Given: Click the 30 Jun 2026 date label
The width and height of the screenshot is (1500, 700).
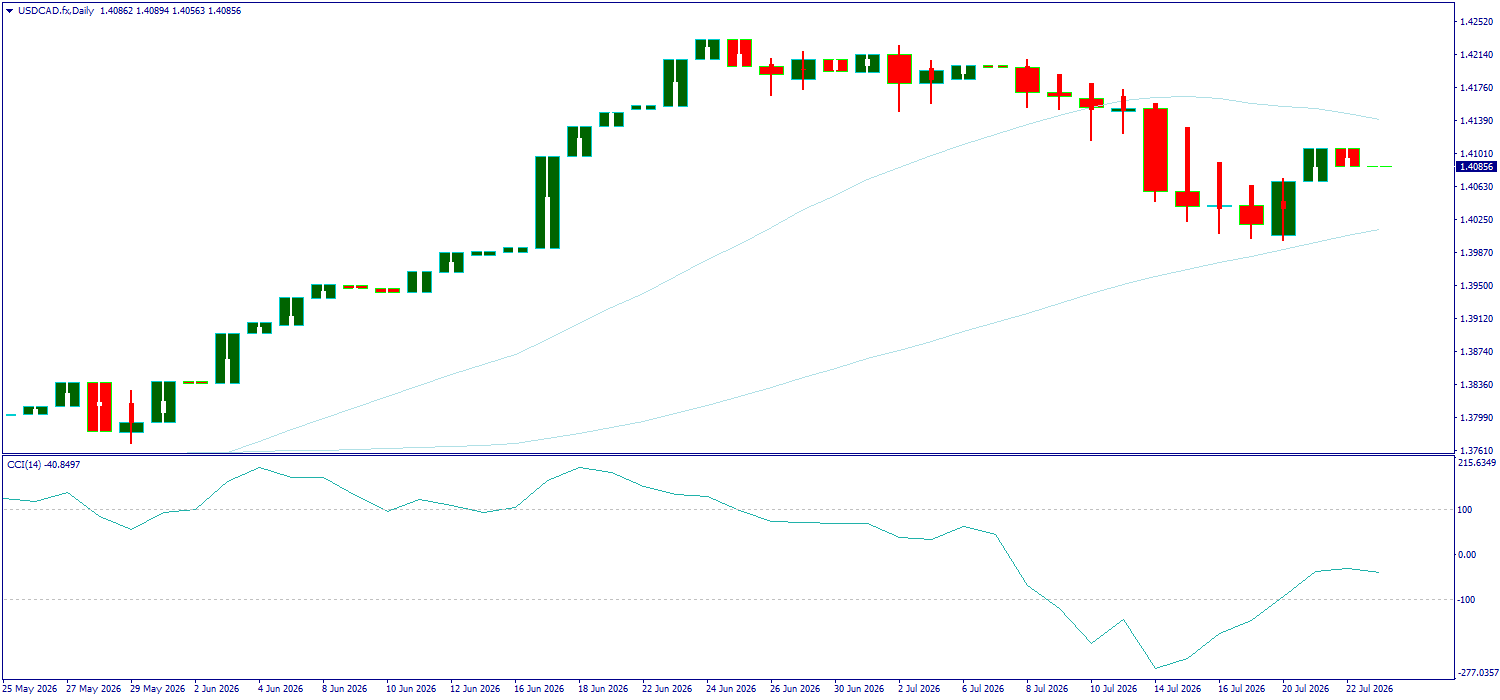Looking at the screenshot, I should point(859,689).
